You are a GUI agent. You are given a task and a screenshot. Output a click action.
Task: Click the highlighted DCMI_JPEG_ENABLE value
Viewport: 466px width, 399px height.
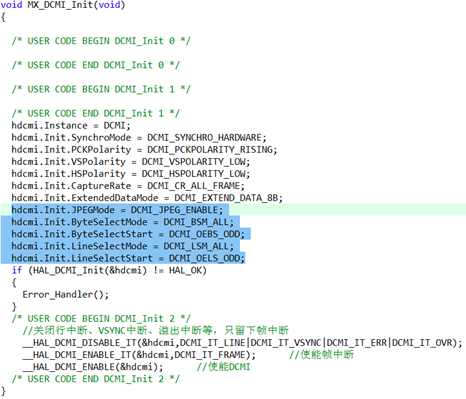(175, 210)
